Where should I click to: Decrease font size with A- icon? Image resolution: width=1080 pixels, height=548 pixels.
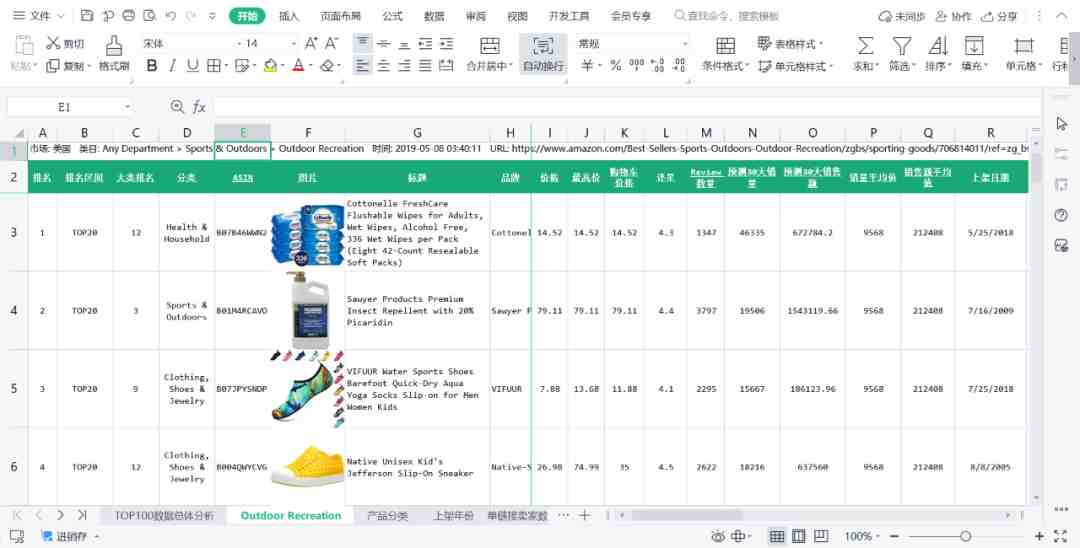pos(332,43)
